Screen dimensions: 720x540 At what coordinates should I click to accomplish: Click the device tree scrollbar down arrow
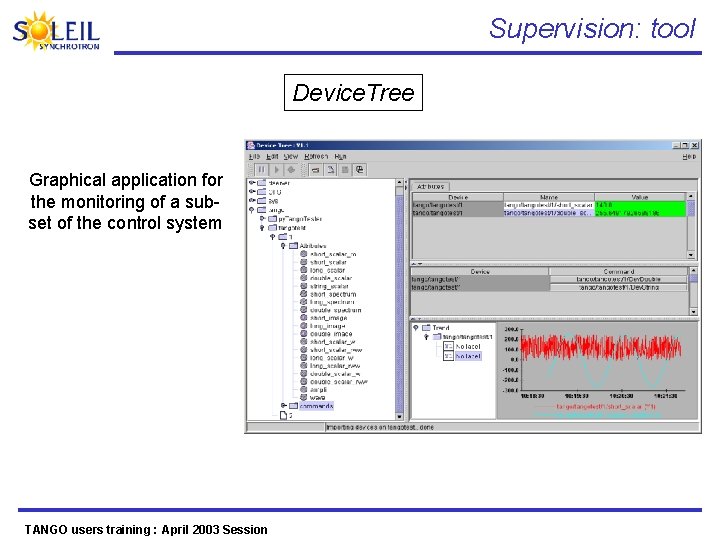(399, 416)
